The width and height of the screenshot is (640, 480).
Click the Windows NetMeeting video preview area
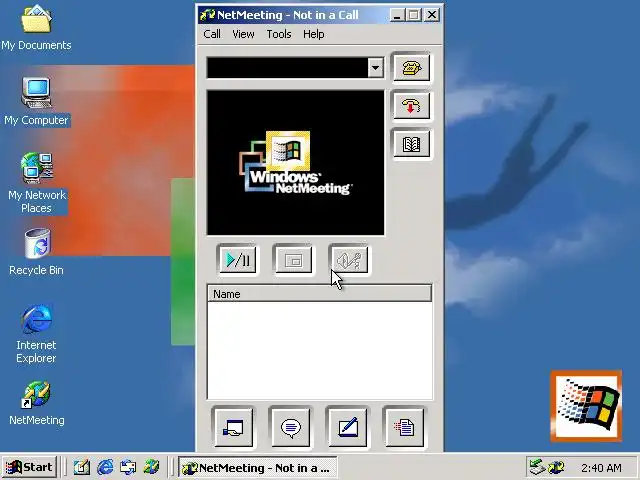coord(296,163)
